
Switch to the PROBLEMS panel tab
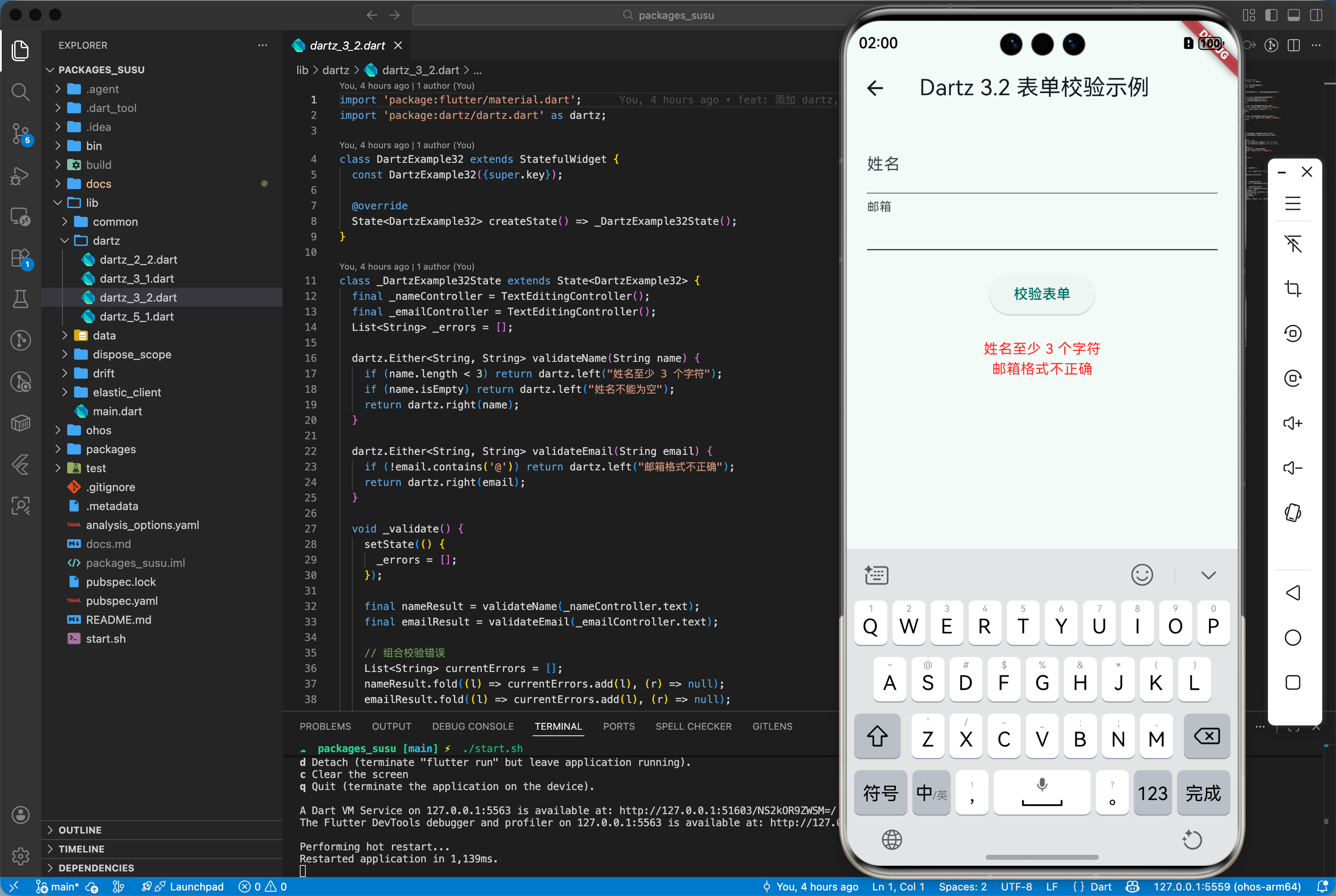[325, 726]
